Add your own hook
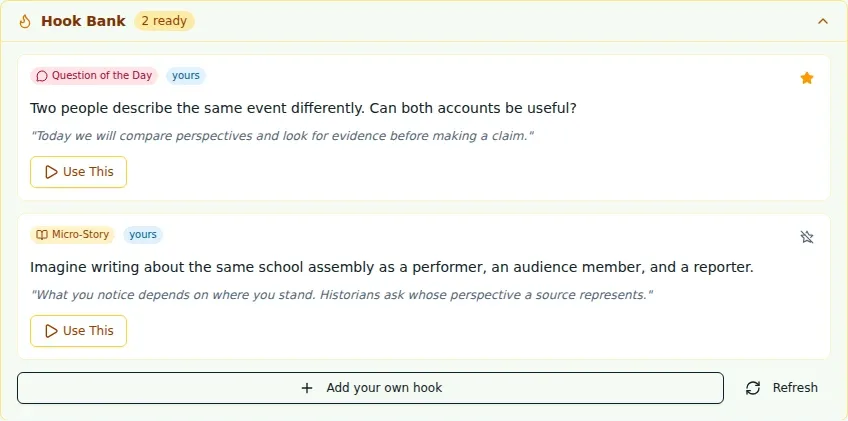Viewport: 848px width, 421px height. pyautogui.click(x=370, y=388)
